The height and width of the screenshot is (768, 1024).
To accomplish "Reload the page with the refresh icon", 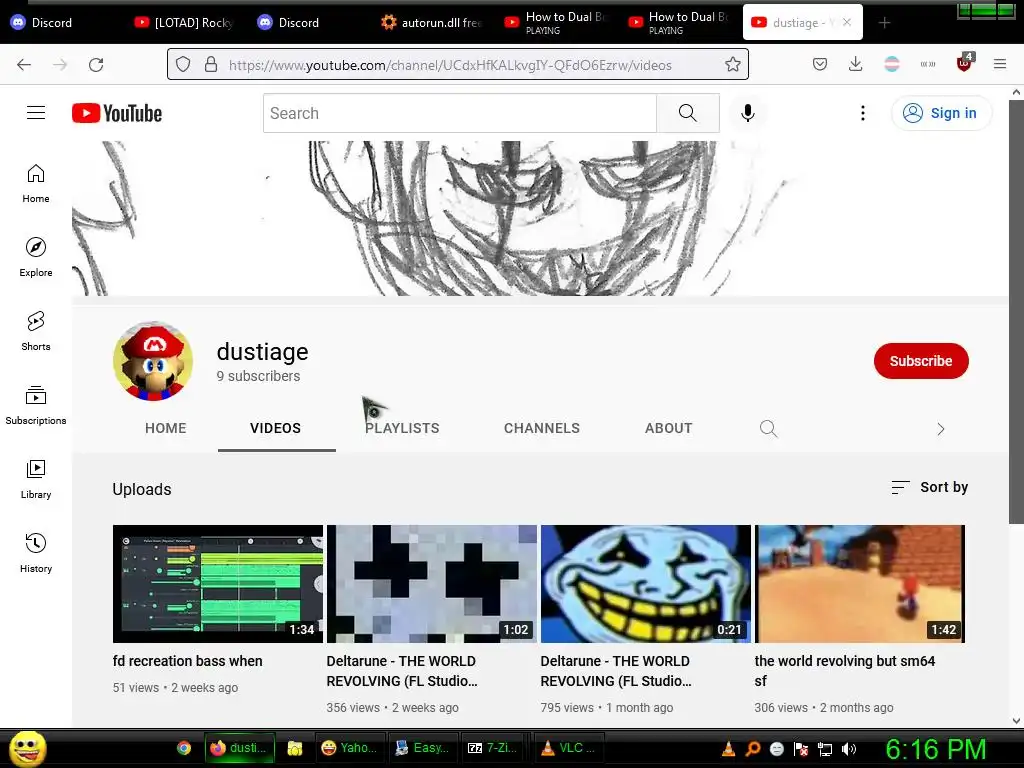I will point(96,65).
